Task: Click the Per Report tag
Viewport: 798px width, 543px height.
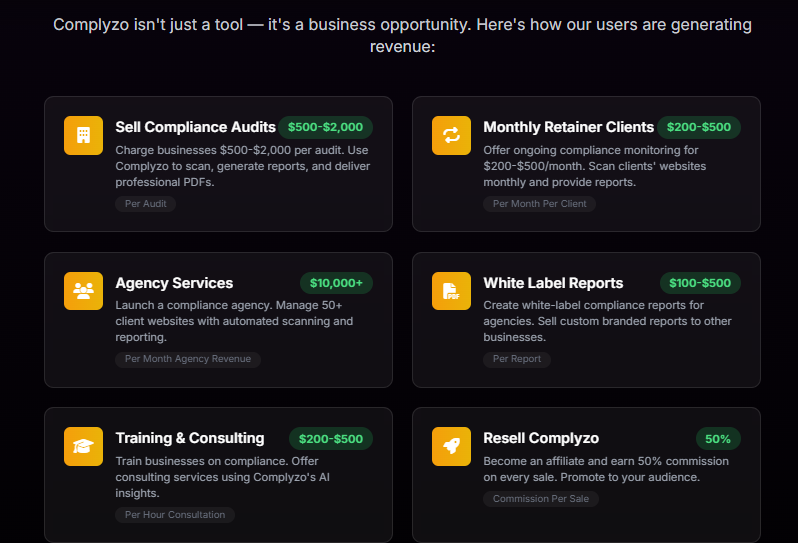Action: 517,359
